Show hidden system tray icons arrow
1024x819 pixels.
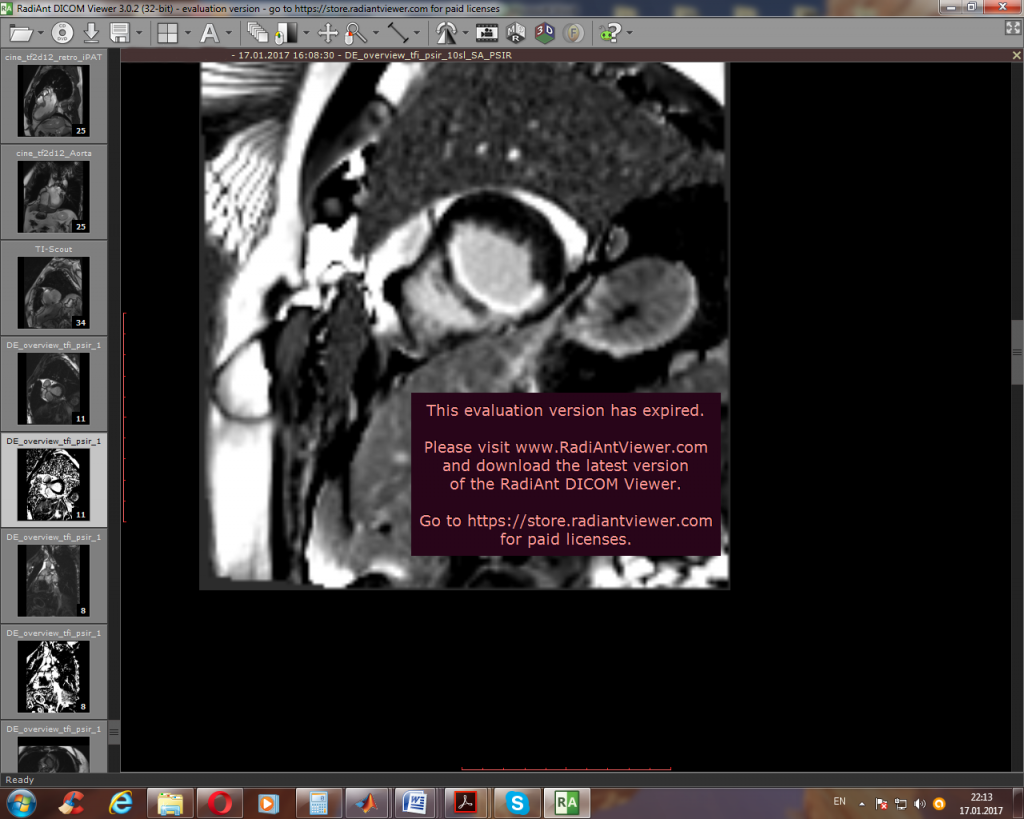[862, 804]
